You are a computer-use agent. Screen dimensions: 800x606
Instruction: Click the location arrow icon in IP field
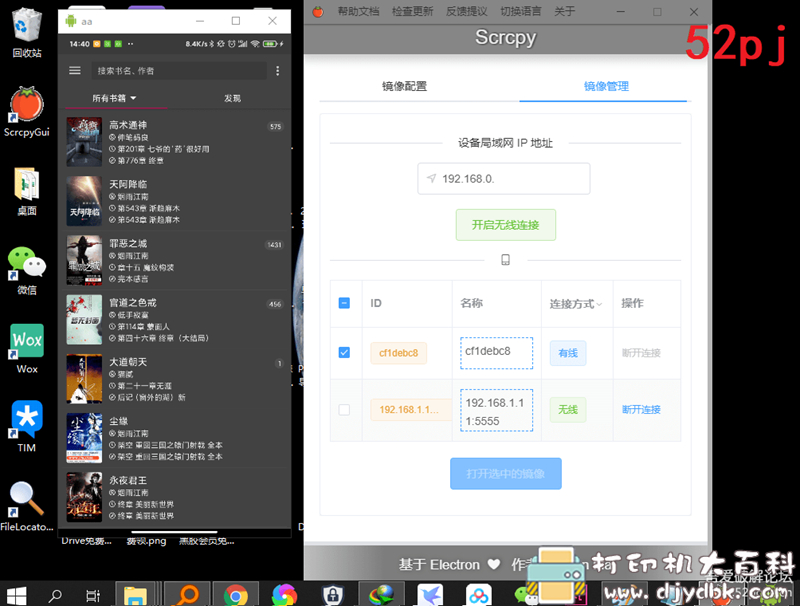[432, 178]
